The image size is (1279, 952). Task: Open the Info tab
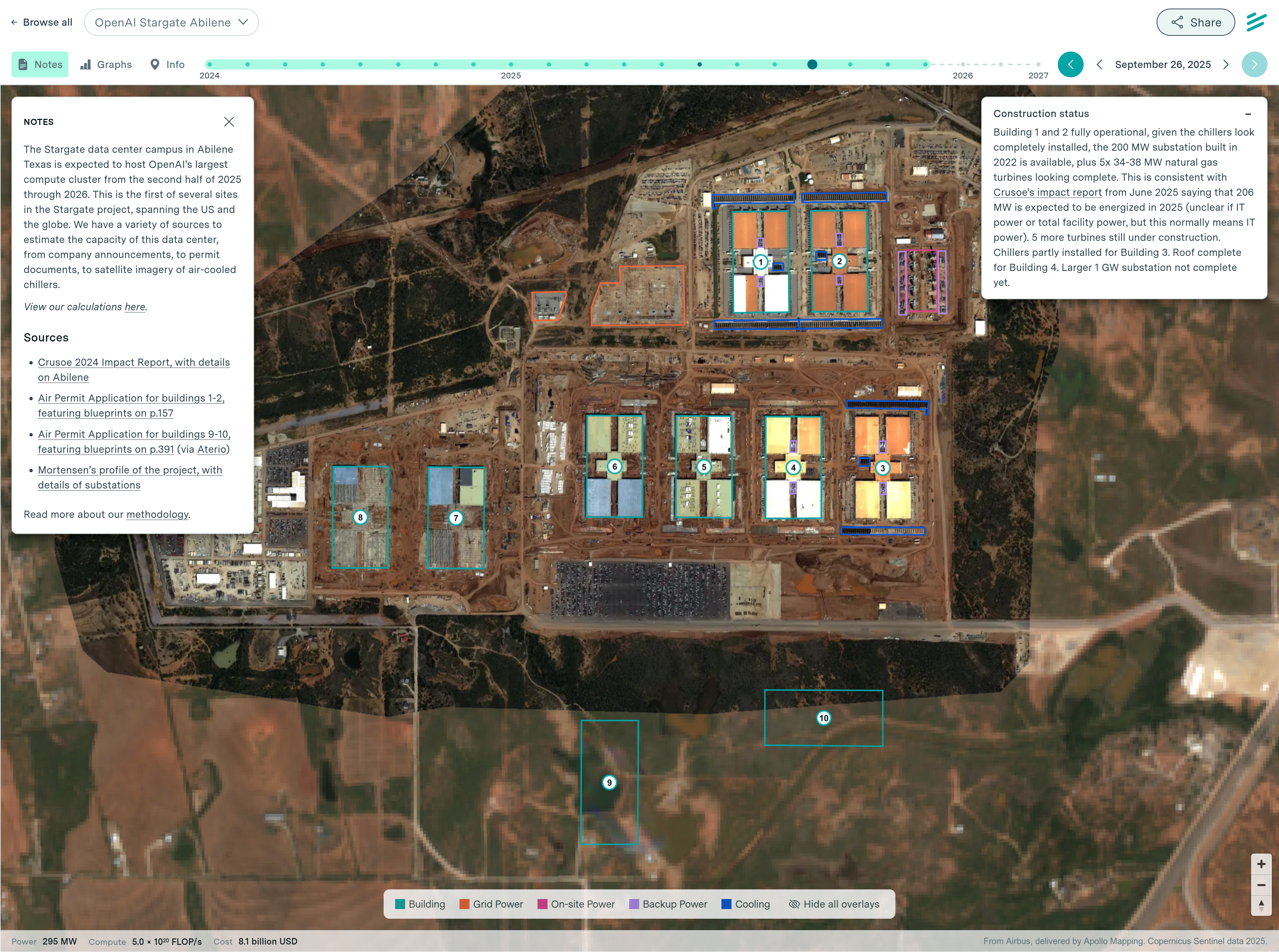click(x=167, y=64)
